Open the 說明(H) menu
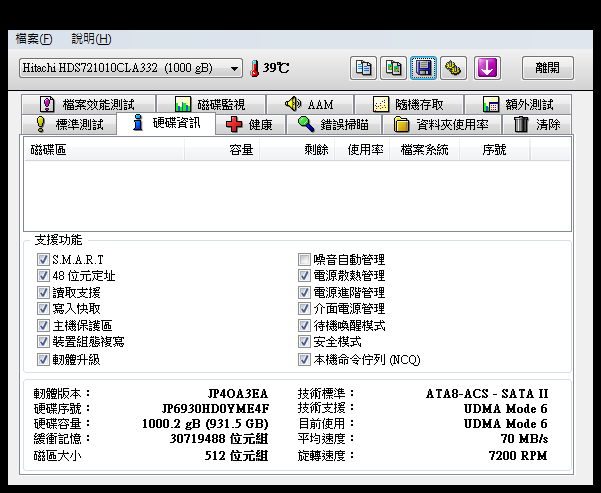601x493 pixels. (91, 39)
